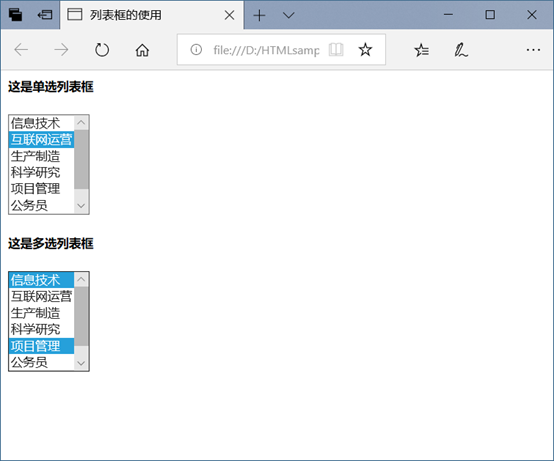554x461 pixels.
Task: Open the Settings and more ellipsis
Action: click(533, 50)
